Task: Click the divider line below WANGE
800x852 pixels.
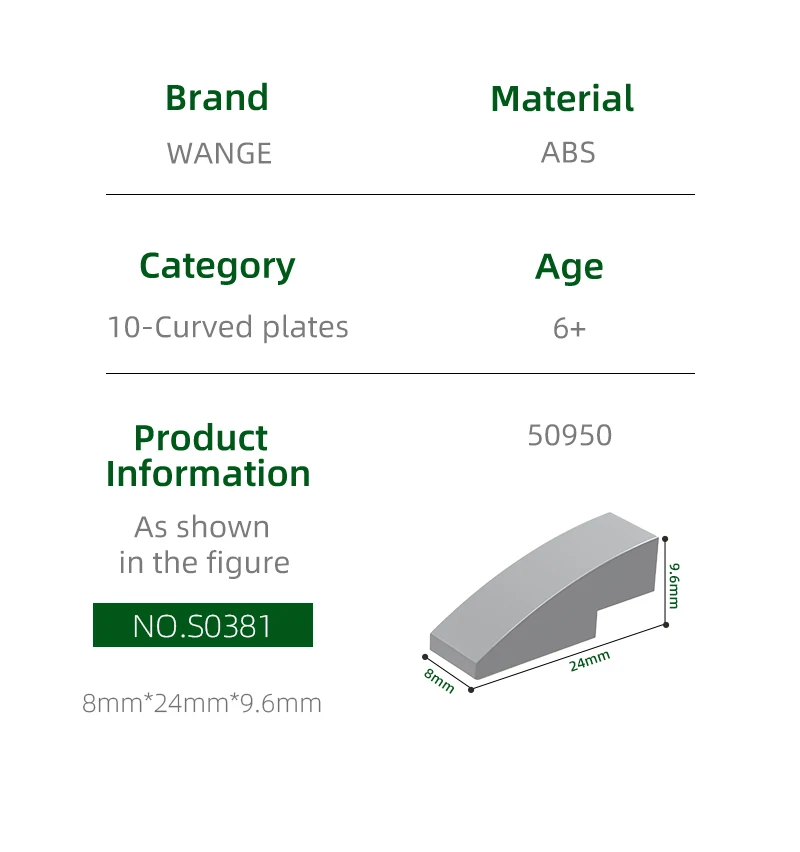Action: [x=400, y=194]
